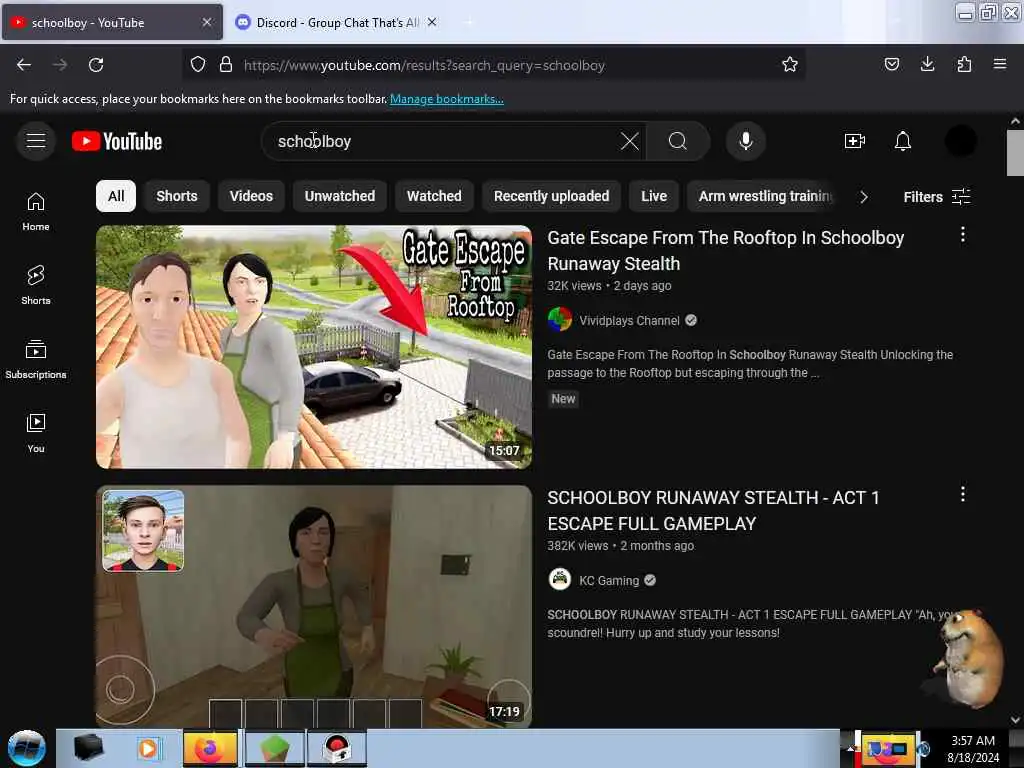The width and height of the screenshot is (1024, 768).
Task: Play the ACT 1 gameplay thumbnail
Action: click(x=314, y=606)
